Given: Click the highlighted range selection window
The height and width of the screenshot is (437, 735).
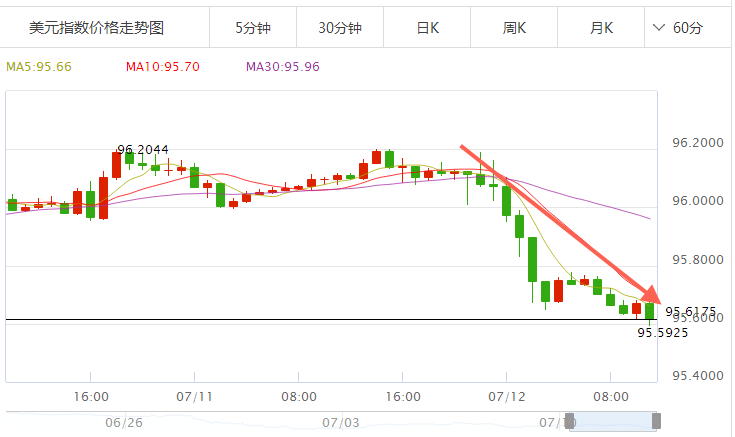Looking at the screenshot, I should click(613, 421).
